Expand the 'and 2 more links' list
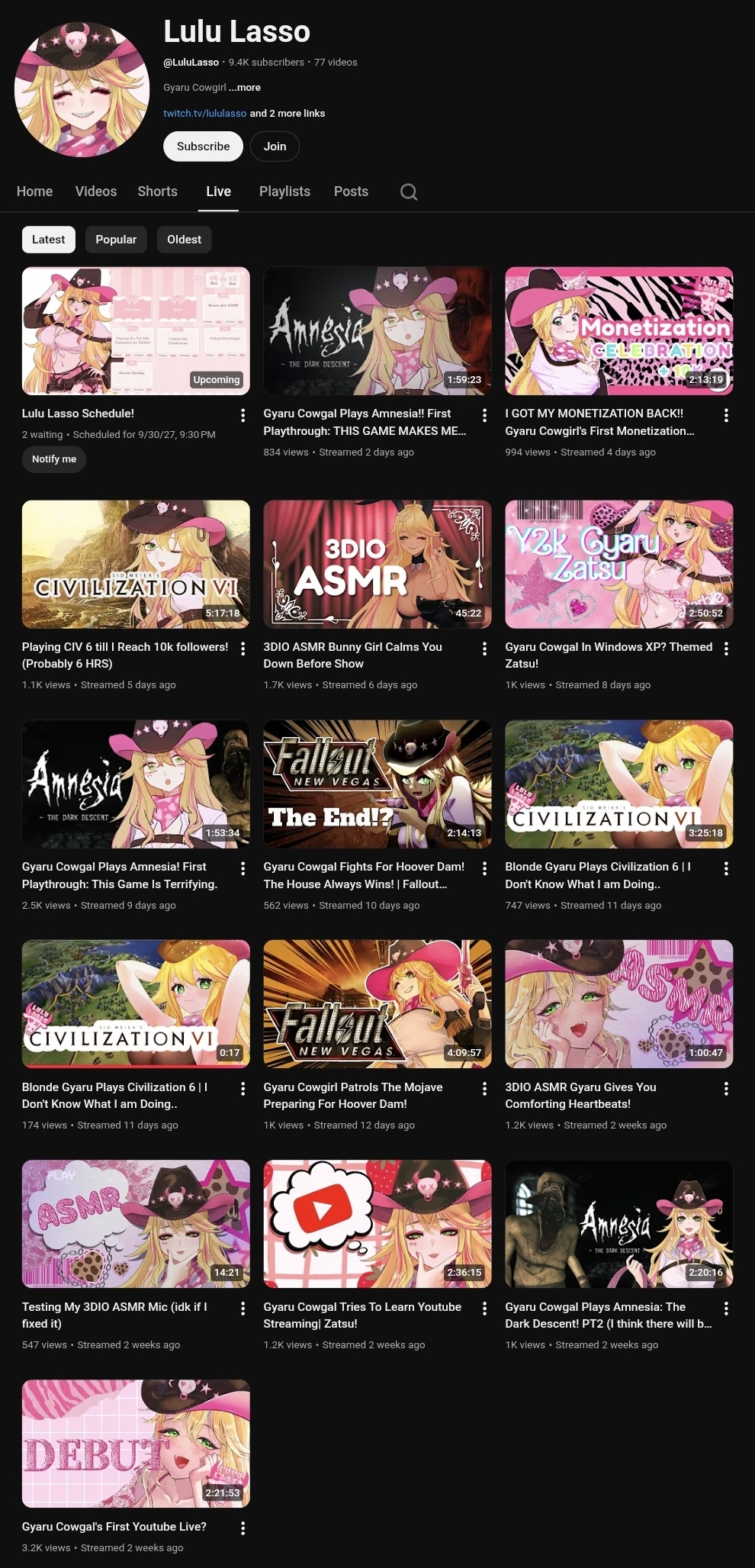 click(x=288, y=114)
